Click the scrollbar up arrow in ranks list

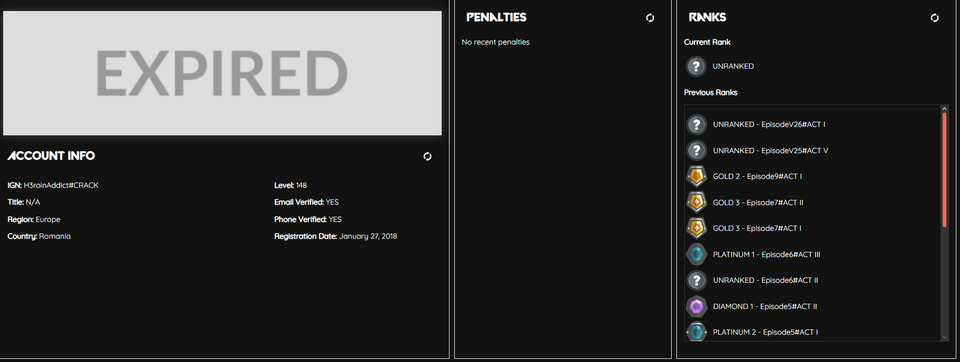(x=945, y=108)
